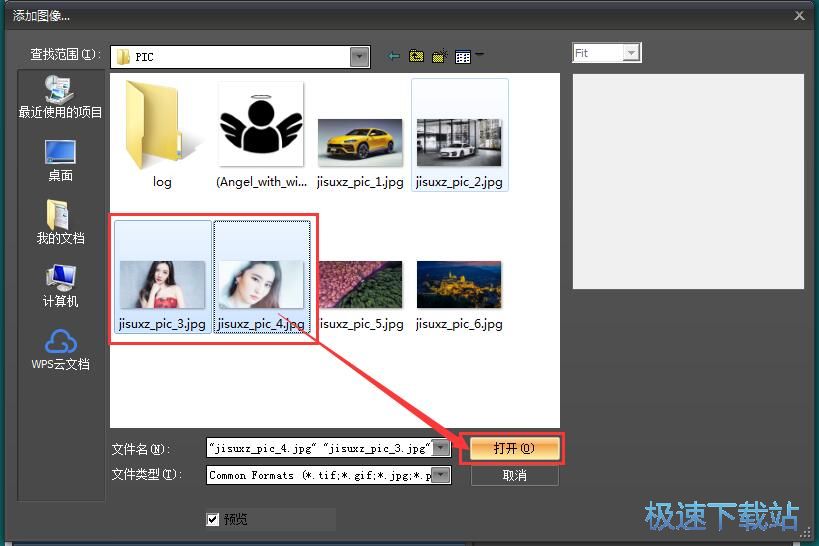Toggle the 预览 preview checkbox
The width and height of the screenshot is (819, 546).
coord(213,519)
